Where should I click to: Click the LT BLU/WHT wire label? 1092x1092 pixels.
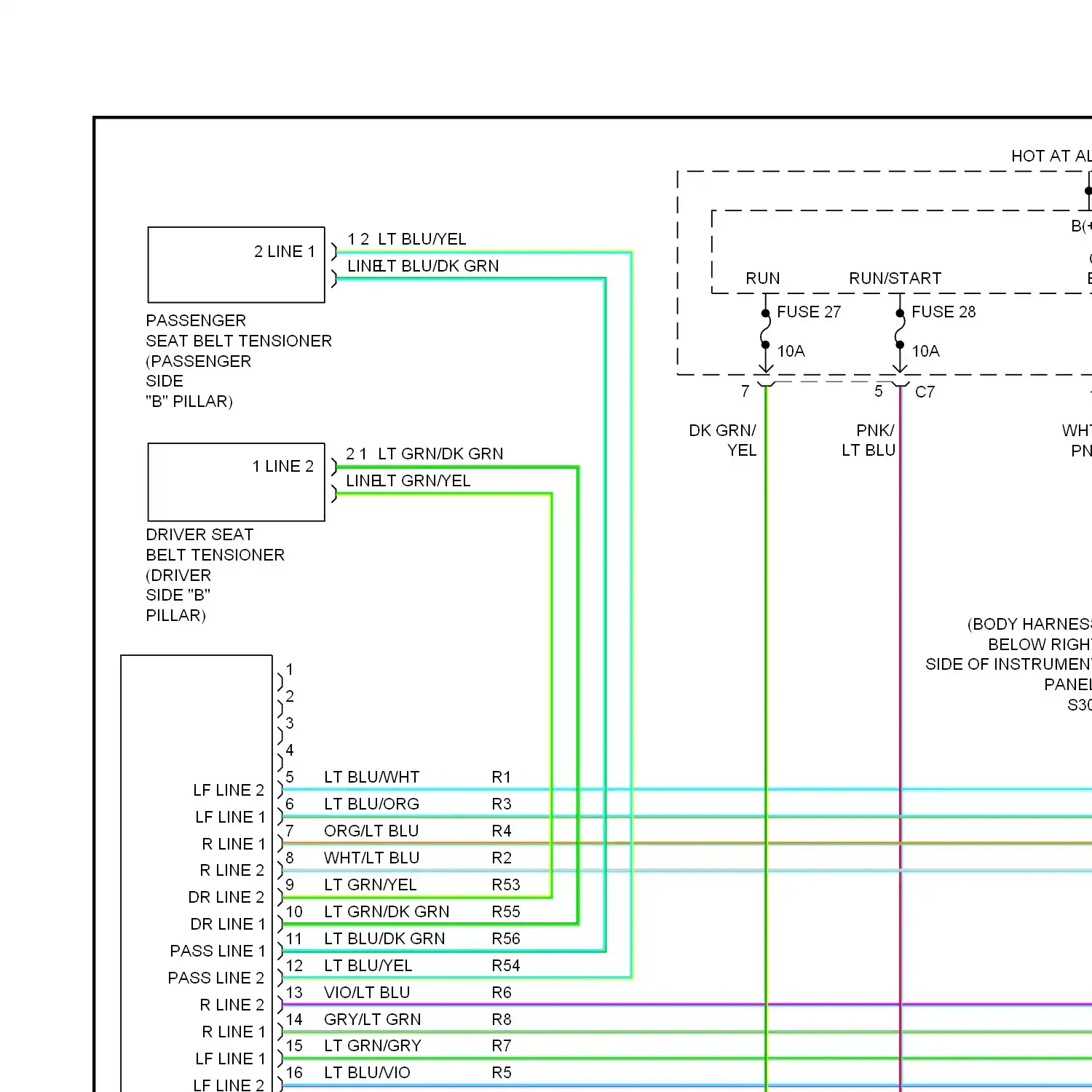click(372, 777)
